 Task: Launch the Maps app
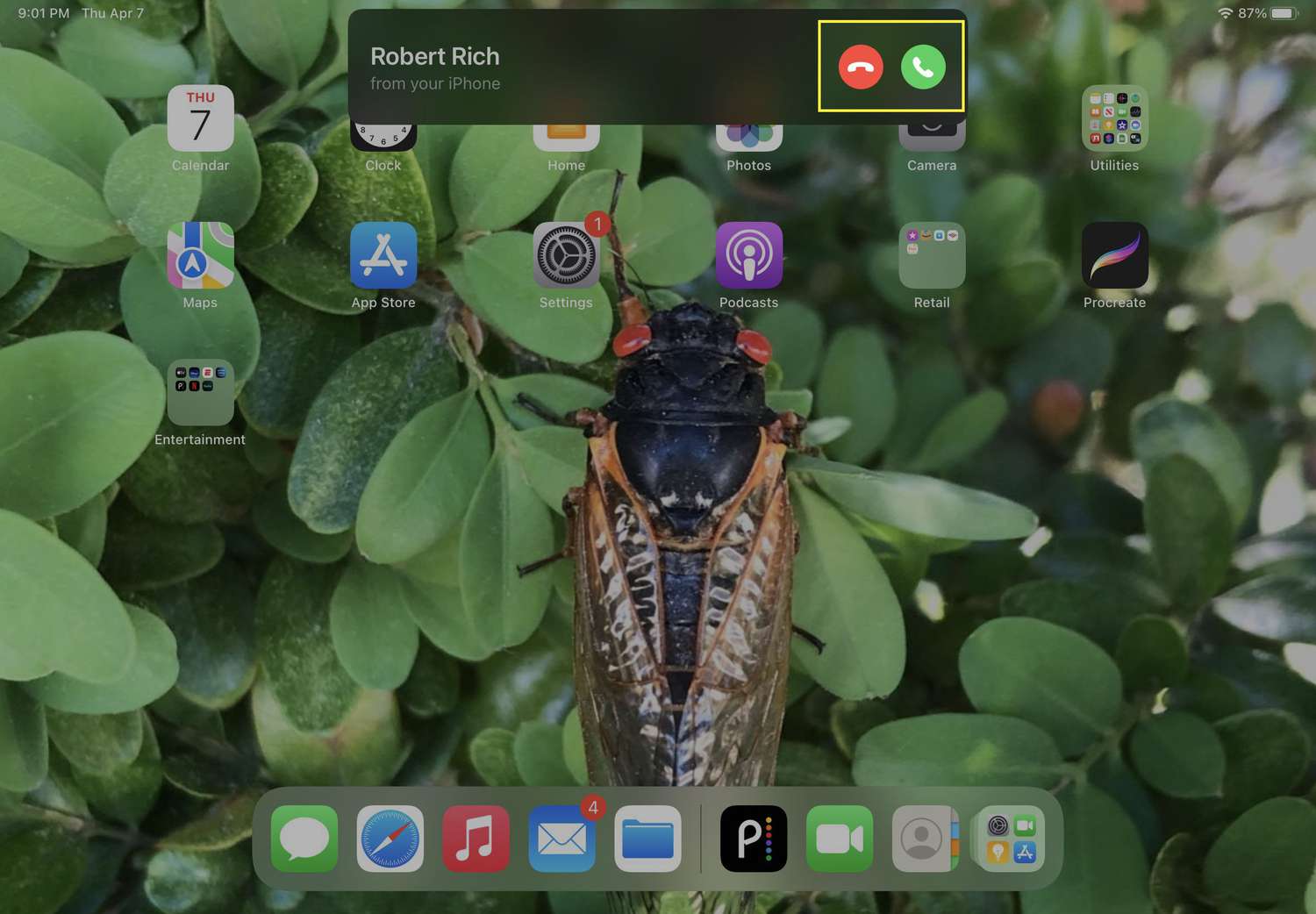(x=200, y=255)
